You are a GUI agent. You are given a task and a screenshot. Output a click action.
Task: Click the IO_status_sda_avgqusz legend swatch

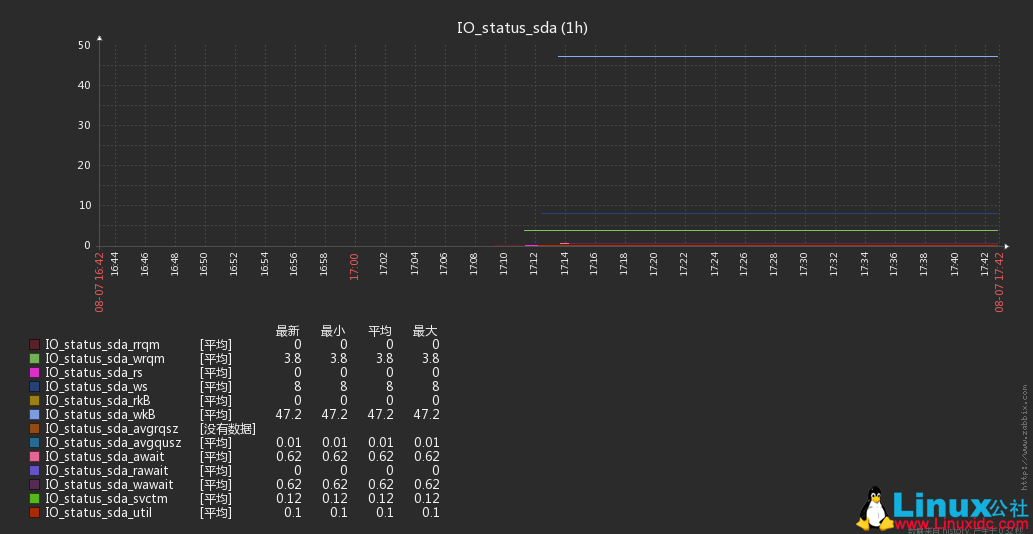pyautogui.click(x=34, y=442)
